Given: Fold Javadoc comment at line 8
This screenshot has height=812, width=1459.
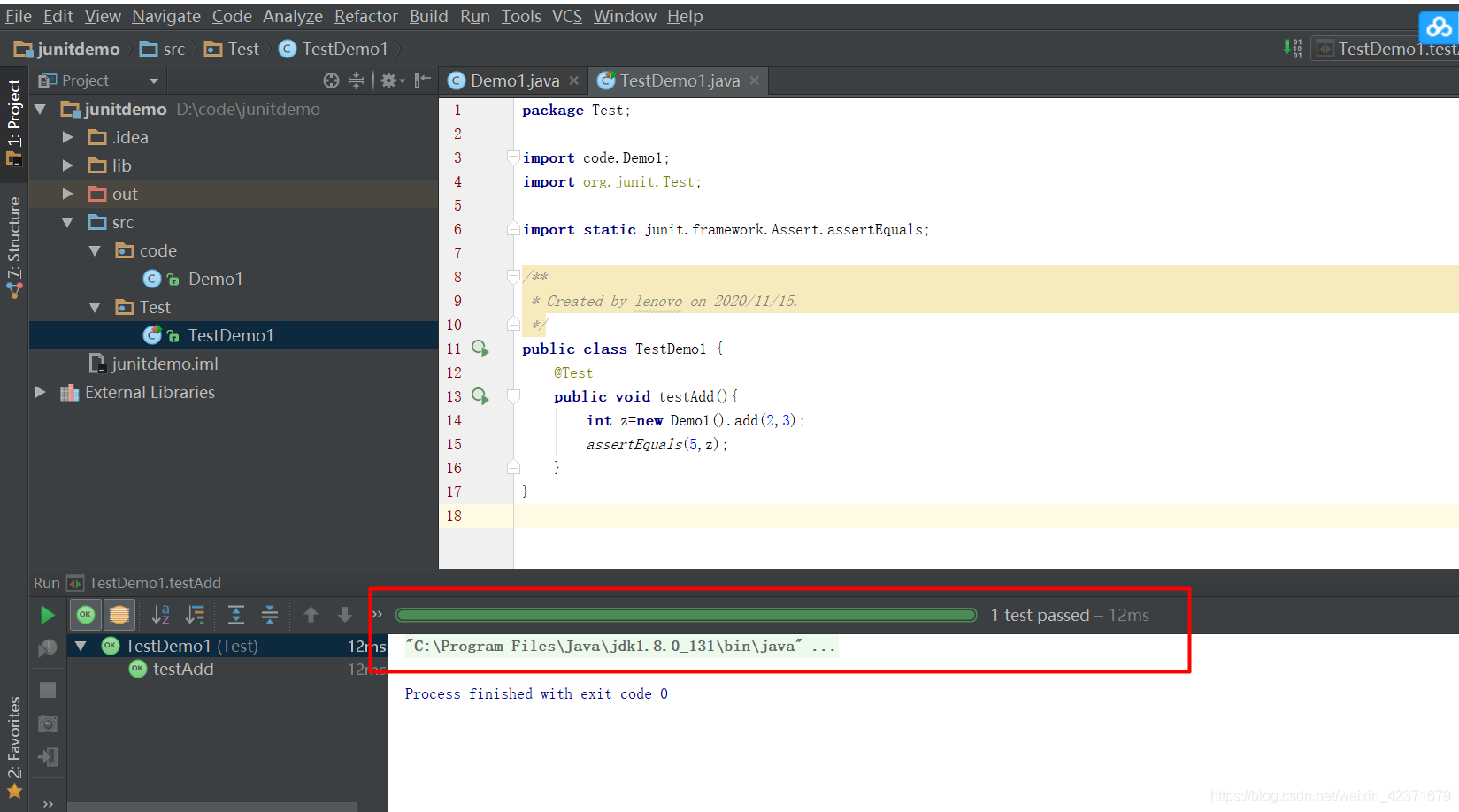Looking at the screenshot, I should [513, 276].
